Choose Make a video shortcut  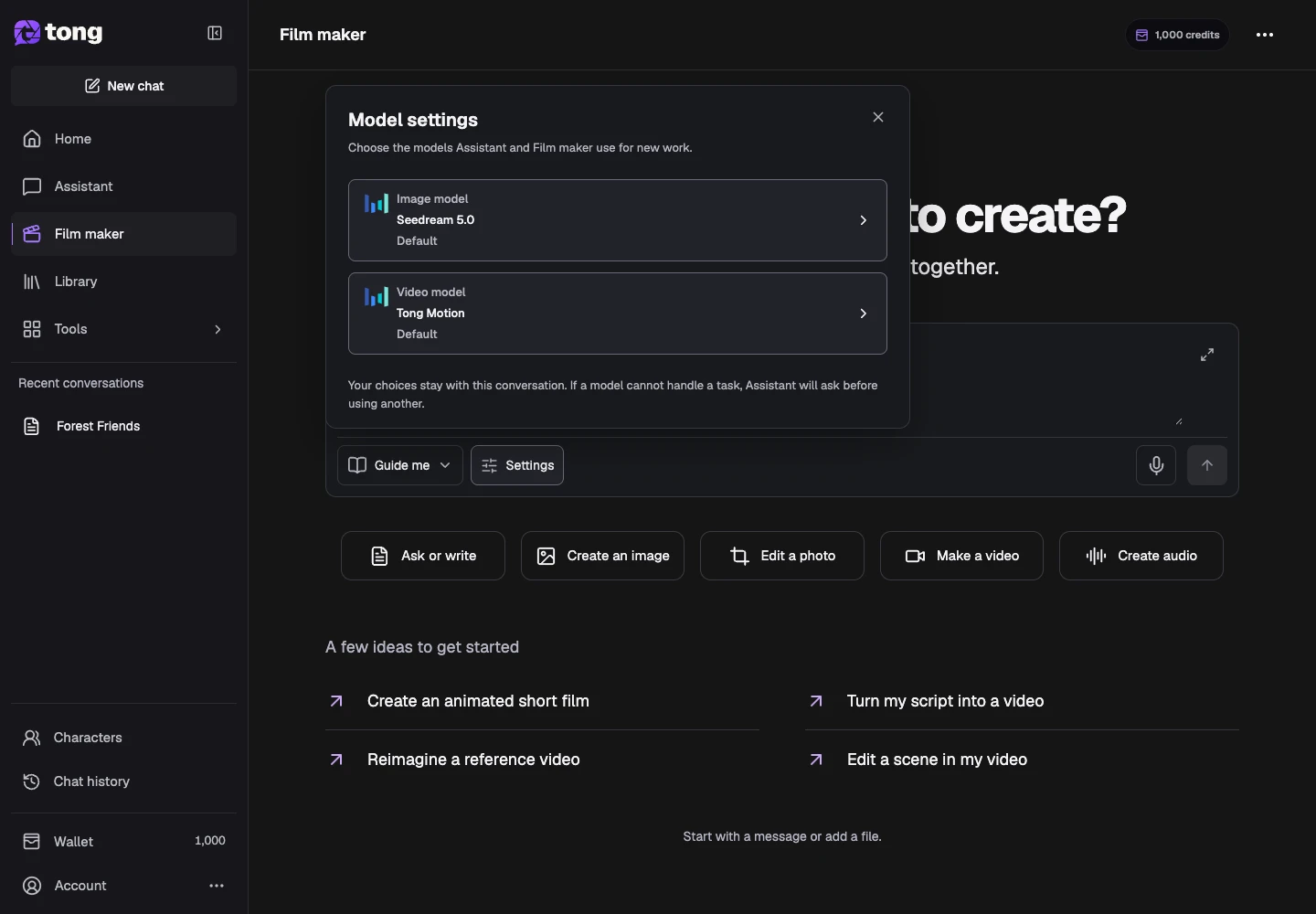click(961, 556)
